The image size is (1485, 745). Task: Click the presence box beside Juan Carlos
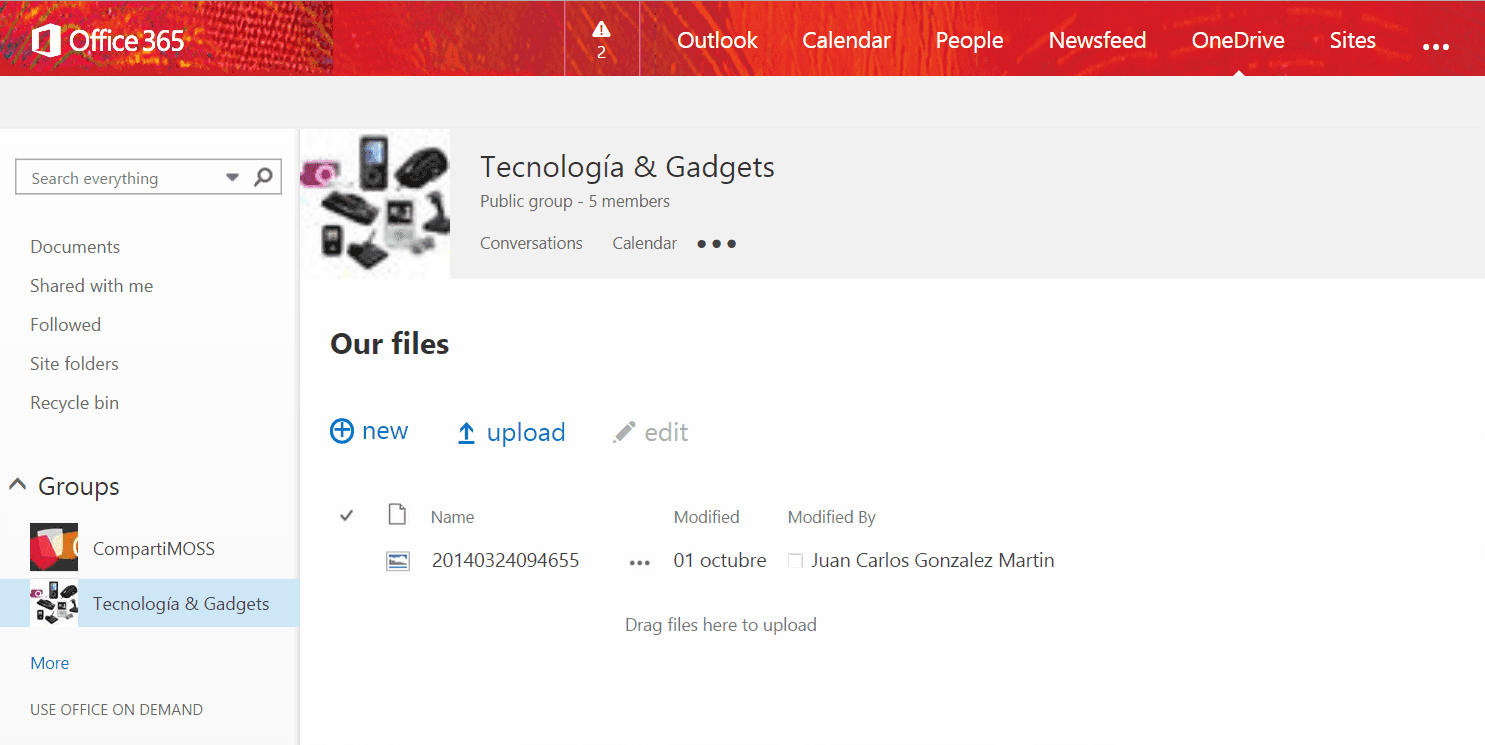[796, 562]
